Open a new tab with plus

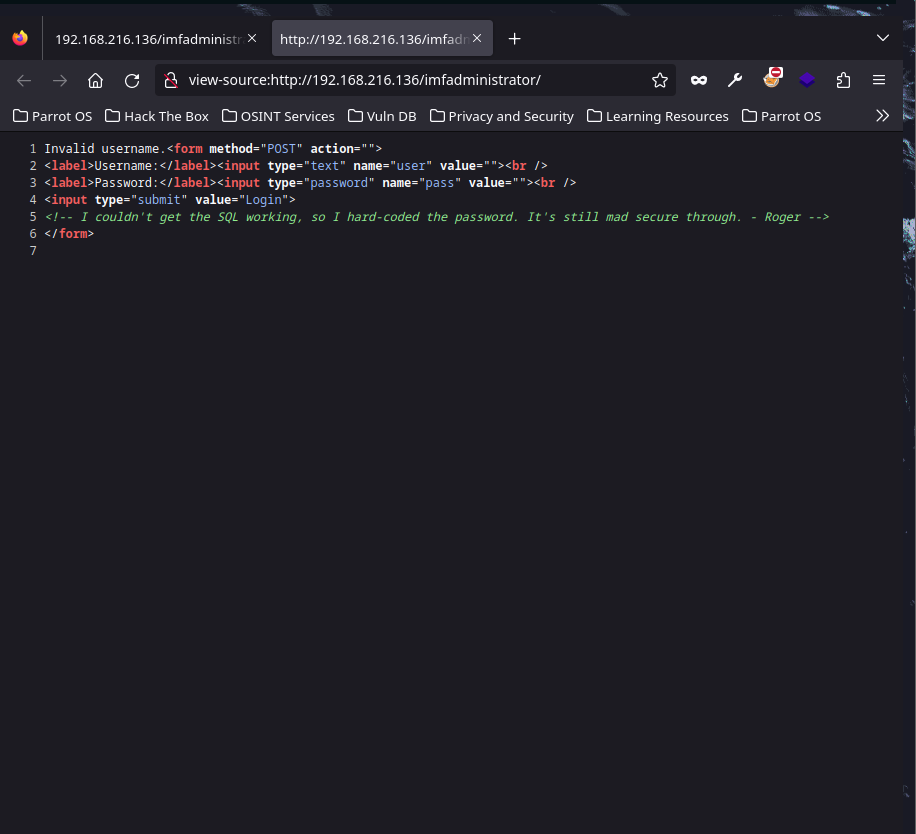514,39
